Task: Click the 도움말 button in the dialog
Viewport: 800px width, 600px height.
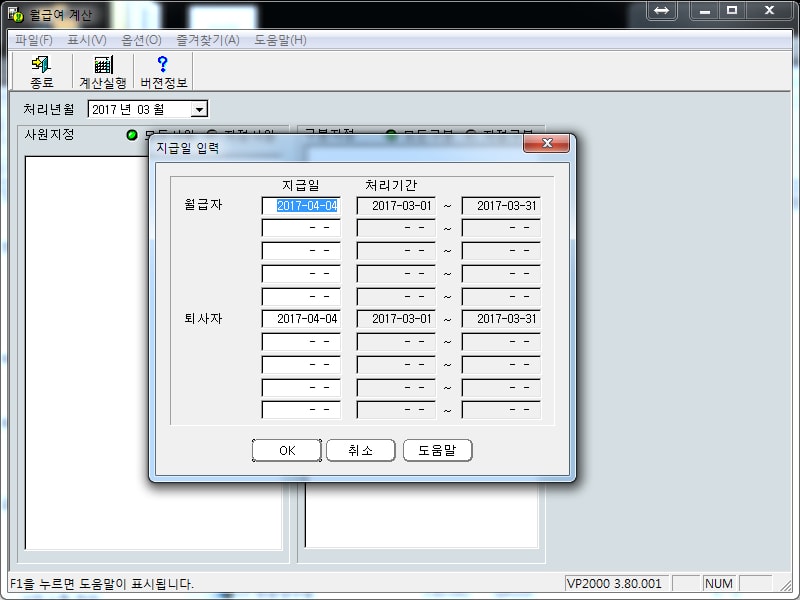Action: (437, 451)
